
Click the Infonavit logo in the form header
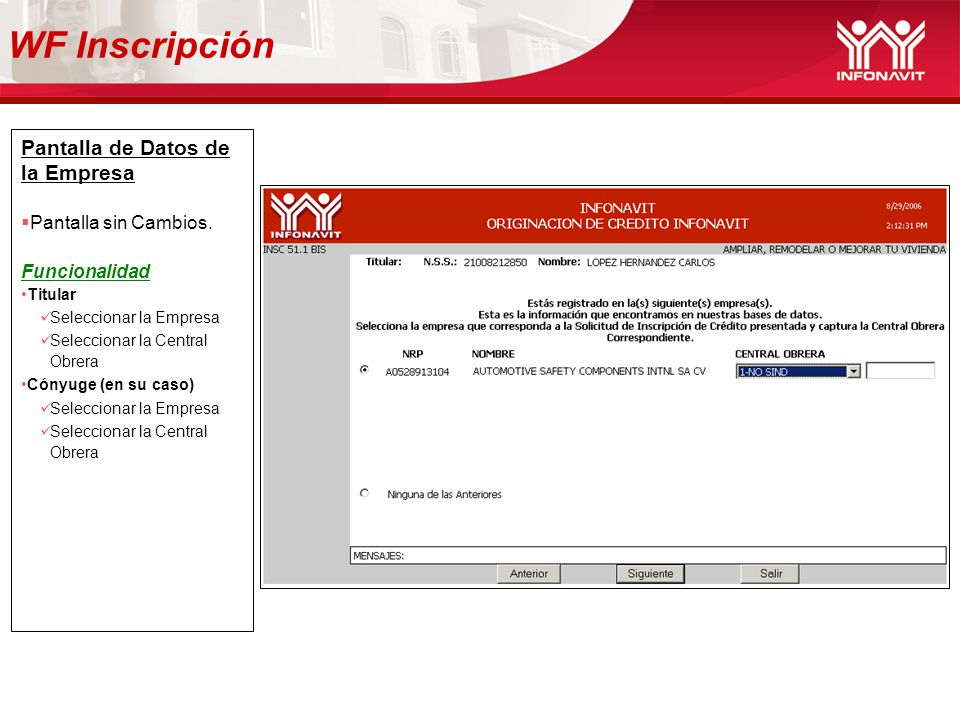pyautogui.click(x=306, y=216)
